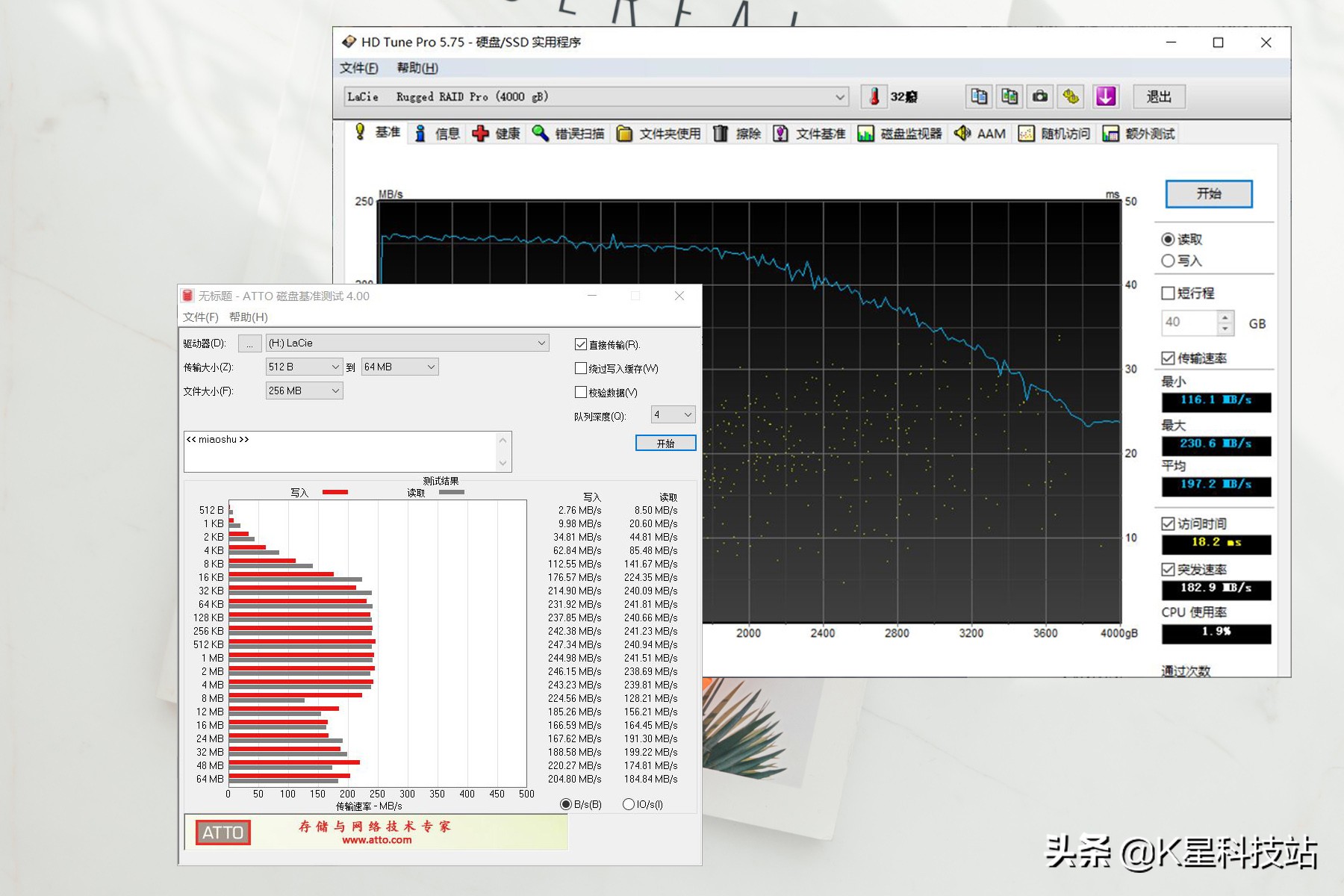Viewport: 1344px width, 896px height.
Task: Enable the 短行程 checkbox
Action: (1169, 293)
